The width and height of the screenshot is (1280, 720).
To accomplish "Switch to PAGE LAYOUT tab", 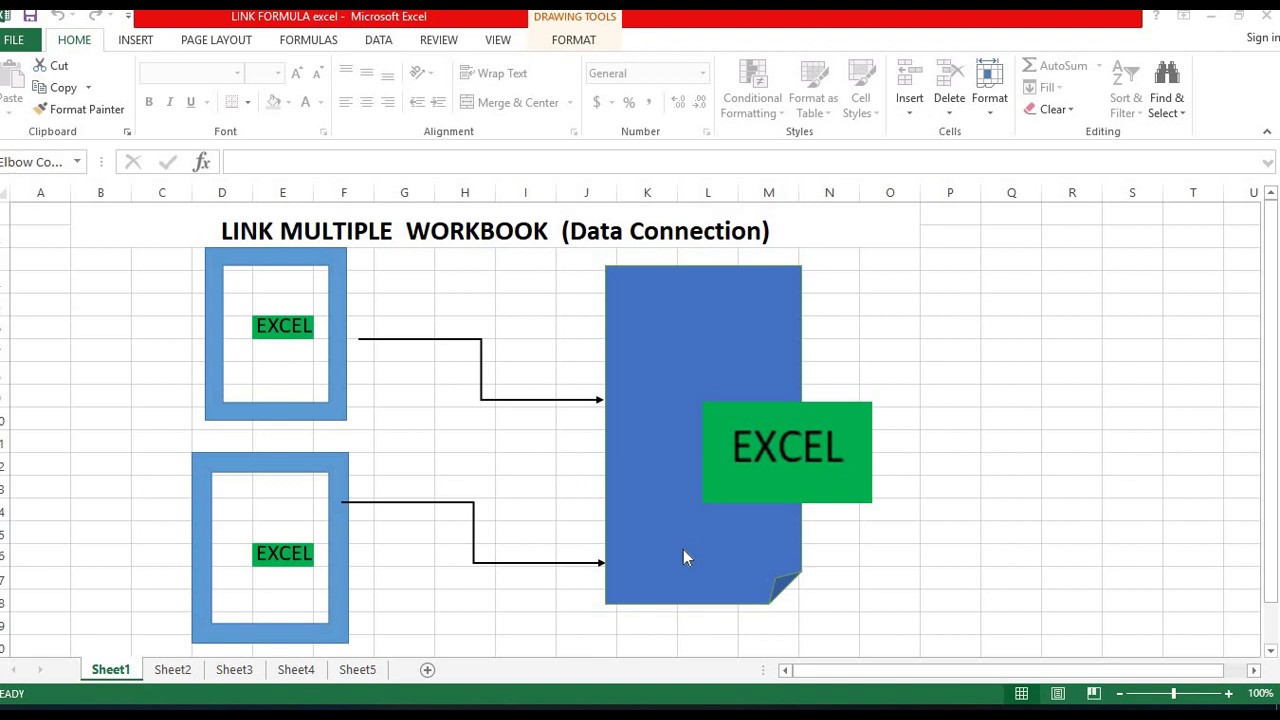I will click(x=216, y=40).
